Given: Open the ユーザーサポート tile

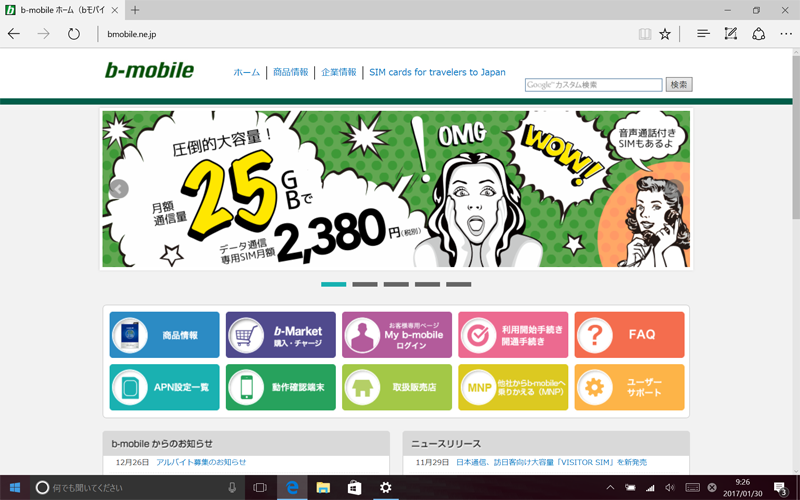Looking at the screenshot, I should tap(630, 387).
